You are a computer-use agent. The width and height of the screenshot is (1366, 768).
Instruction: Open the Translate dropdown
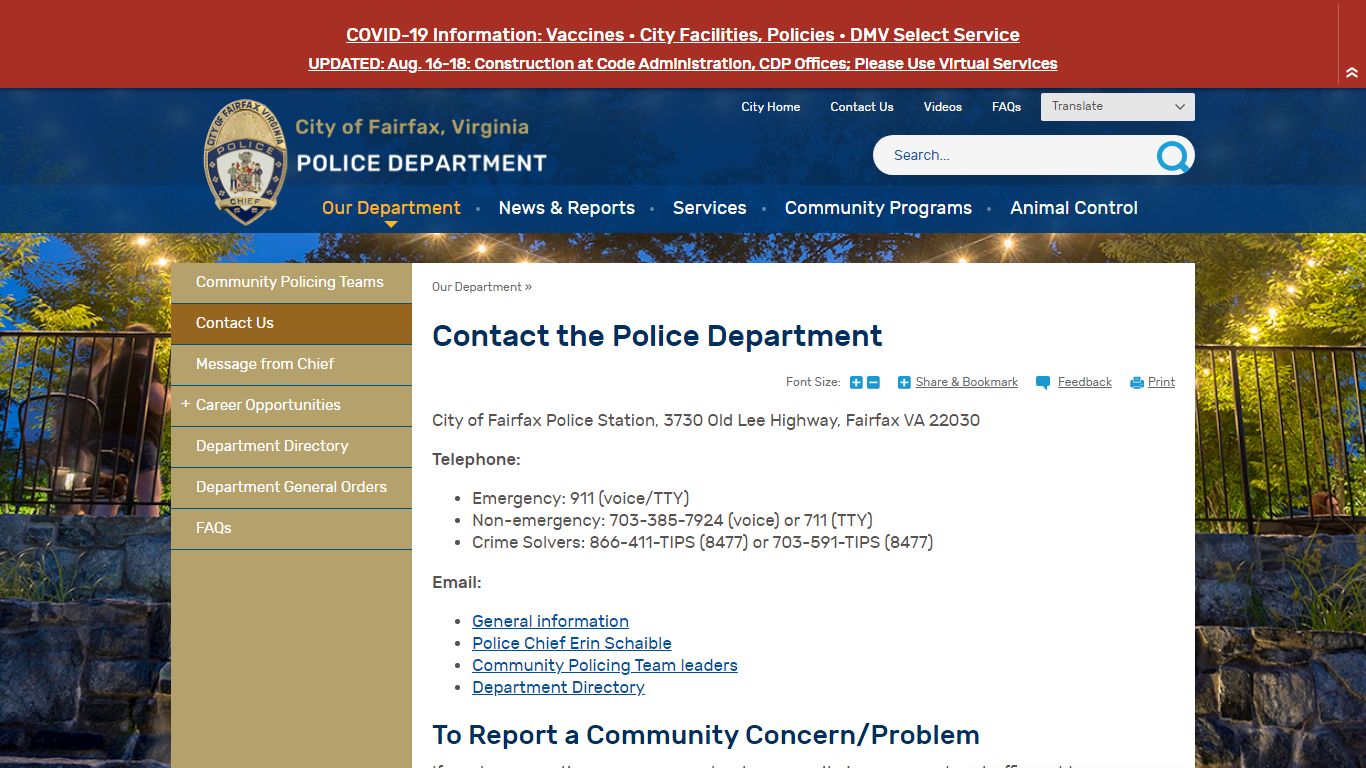1118,107
